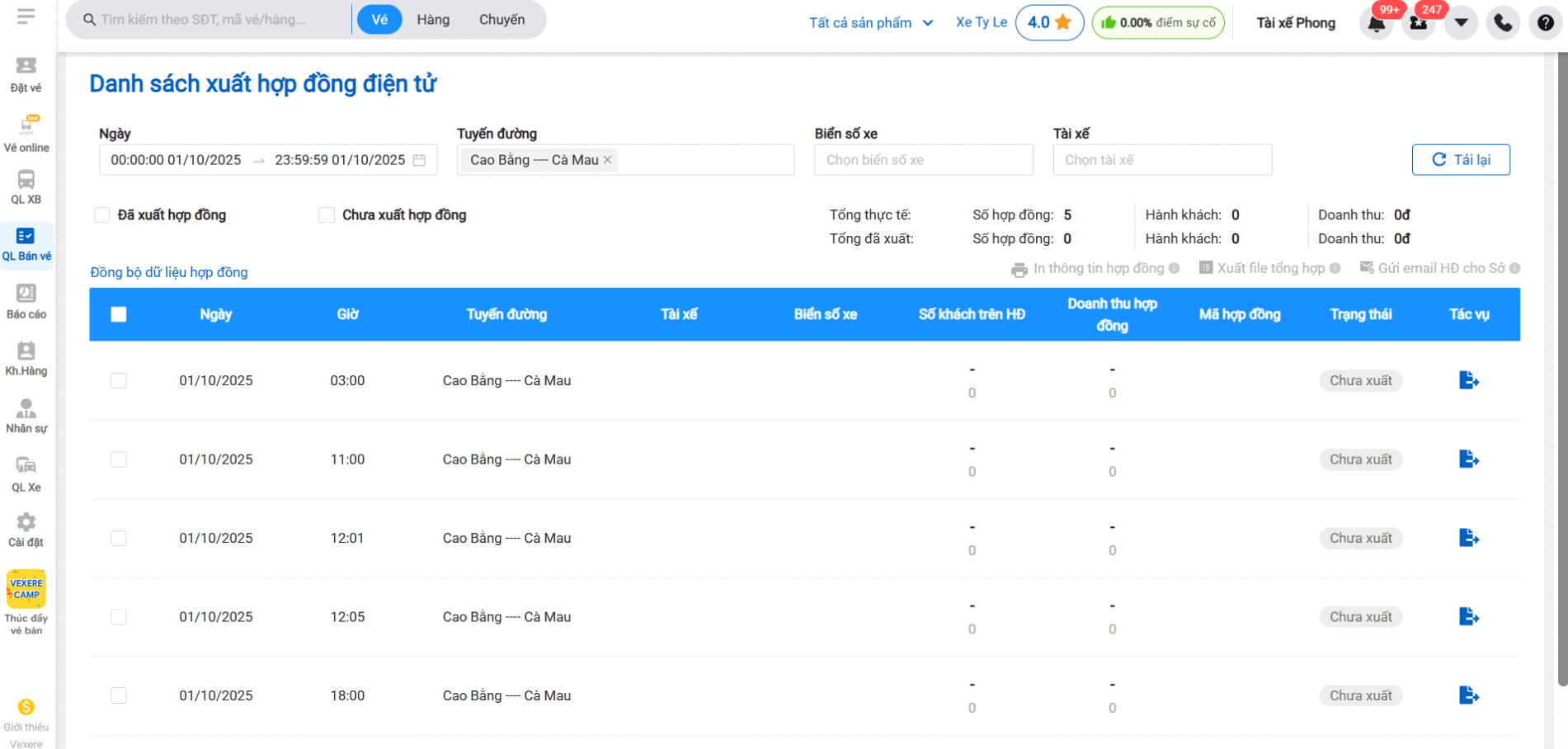Open the Chọn biển số xe dropdown
Screen dimensions: 1568x749
(x=923, y=160)
